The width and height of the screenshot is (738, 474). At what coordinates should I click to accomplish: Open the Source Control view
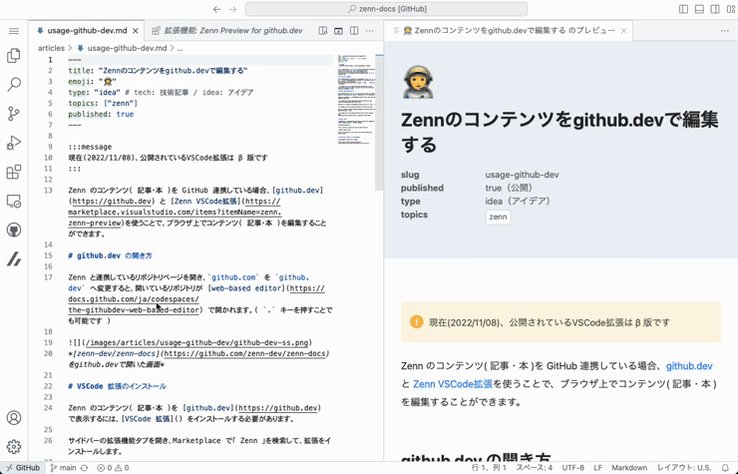[14, 113]
